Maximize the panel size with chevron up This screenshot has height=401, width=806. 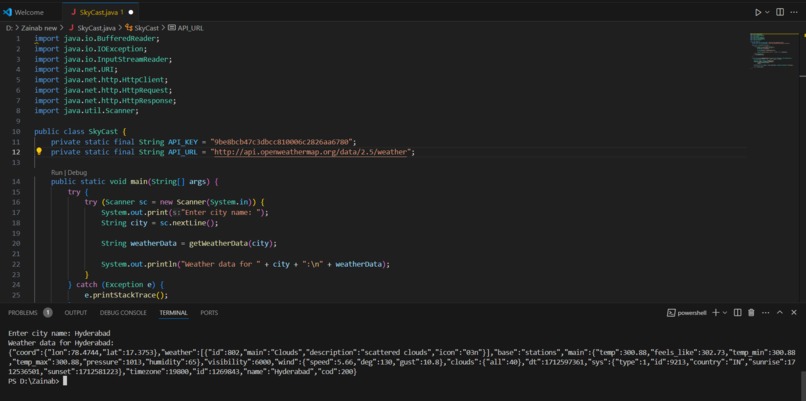tap(780, 313)
